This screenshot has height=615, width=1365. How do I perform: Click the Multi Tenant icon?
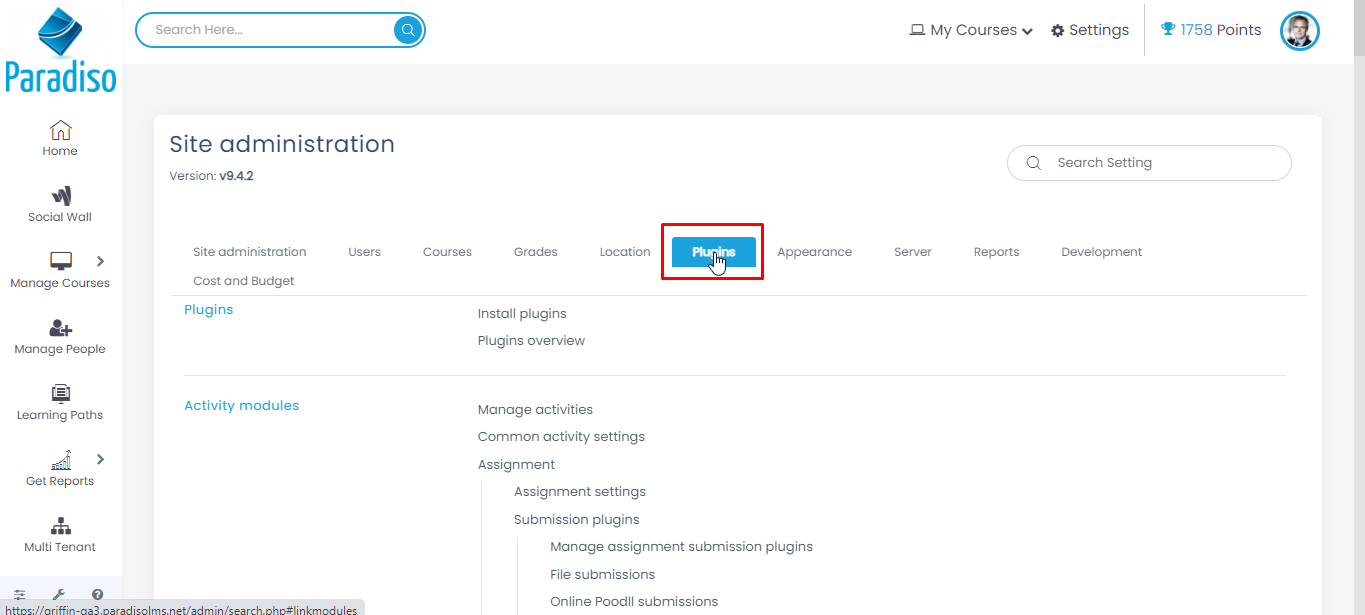pyautogui.click(x=60, y=527)
